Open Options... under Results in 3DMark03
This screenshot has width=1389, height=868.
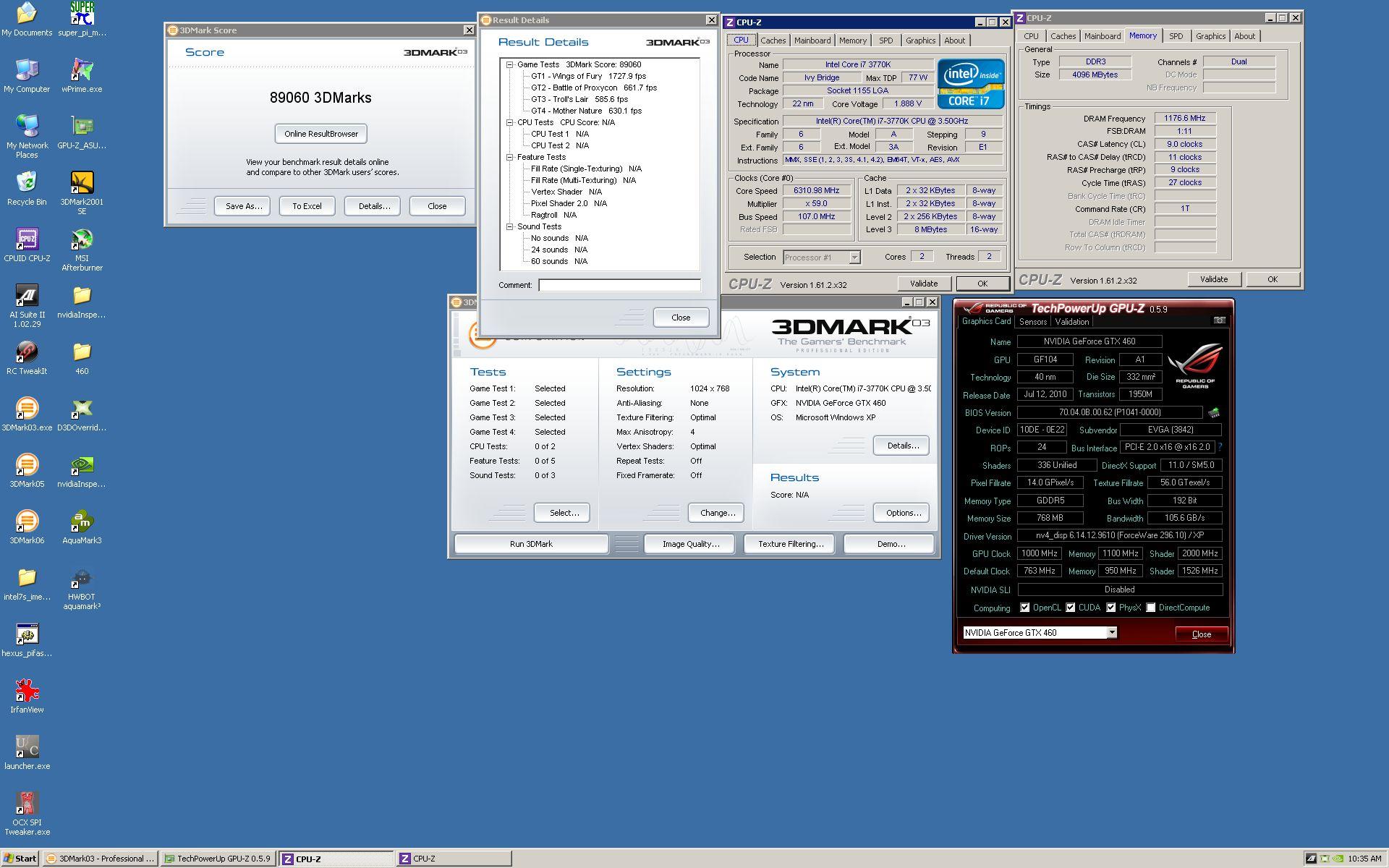[x=902, y=513]
